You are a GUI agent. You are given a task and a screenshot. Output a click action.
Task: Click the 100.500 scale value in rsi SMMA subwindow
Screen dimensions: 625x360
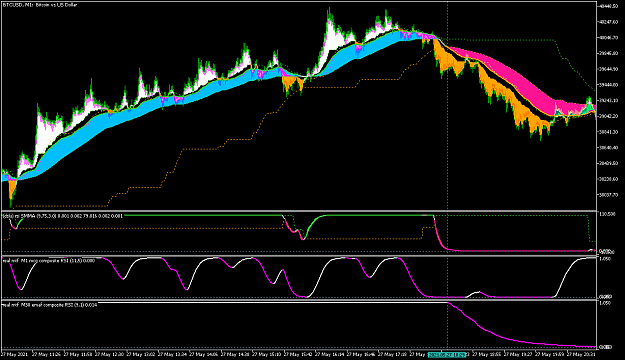[607, 214]
